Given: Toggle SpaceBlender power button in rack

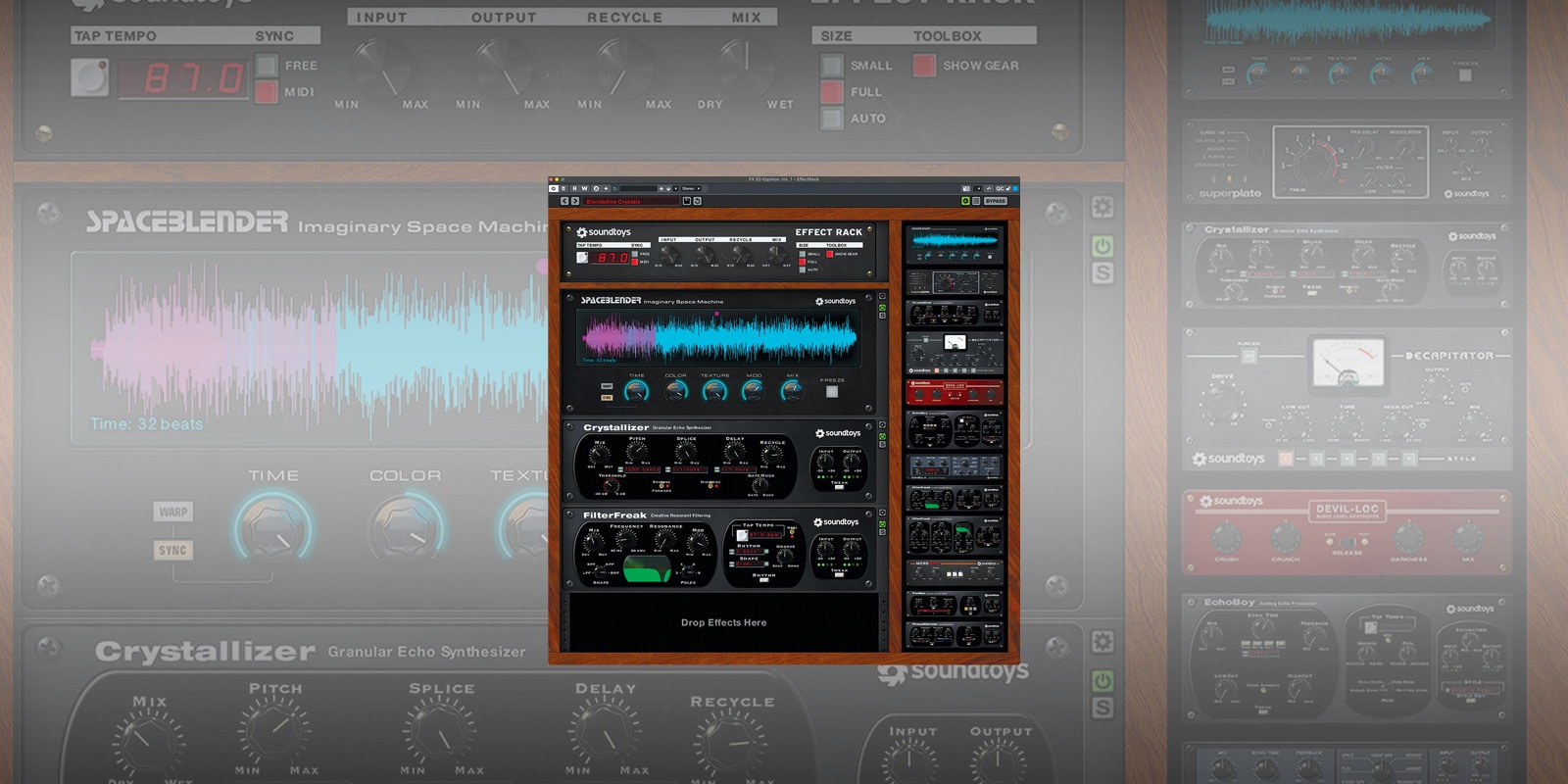Looking at the screenshot, I should pyautogui.click(x=882, y=308).
